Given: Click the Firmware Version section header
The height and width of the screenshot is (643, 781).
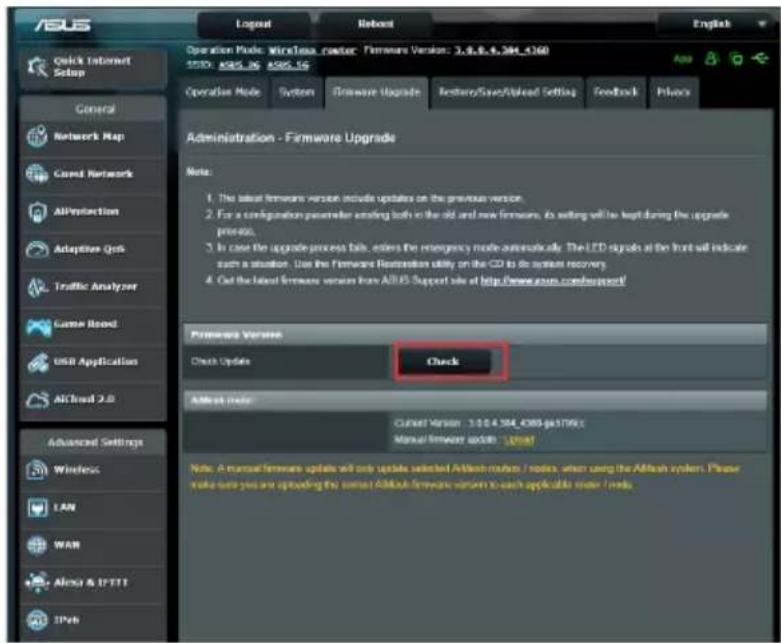Looking at the screenshot, I should [475, 335].
